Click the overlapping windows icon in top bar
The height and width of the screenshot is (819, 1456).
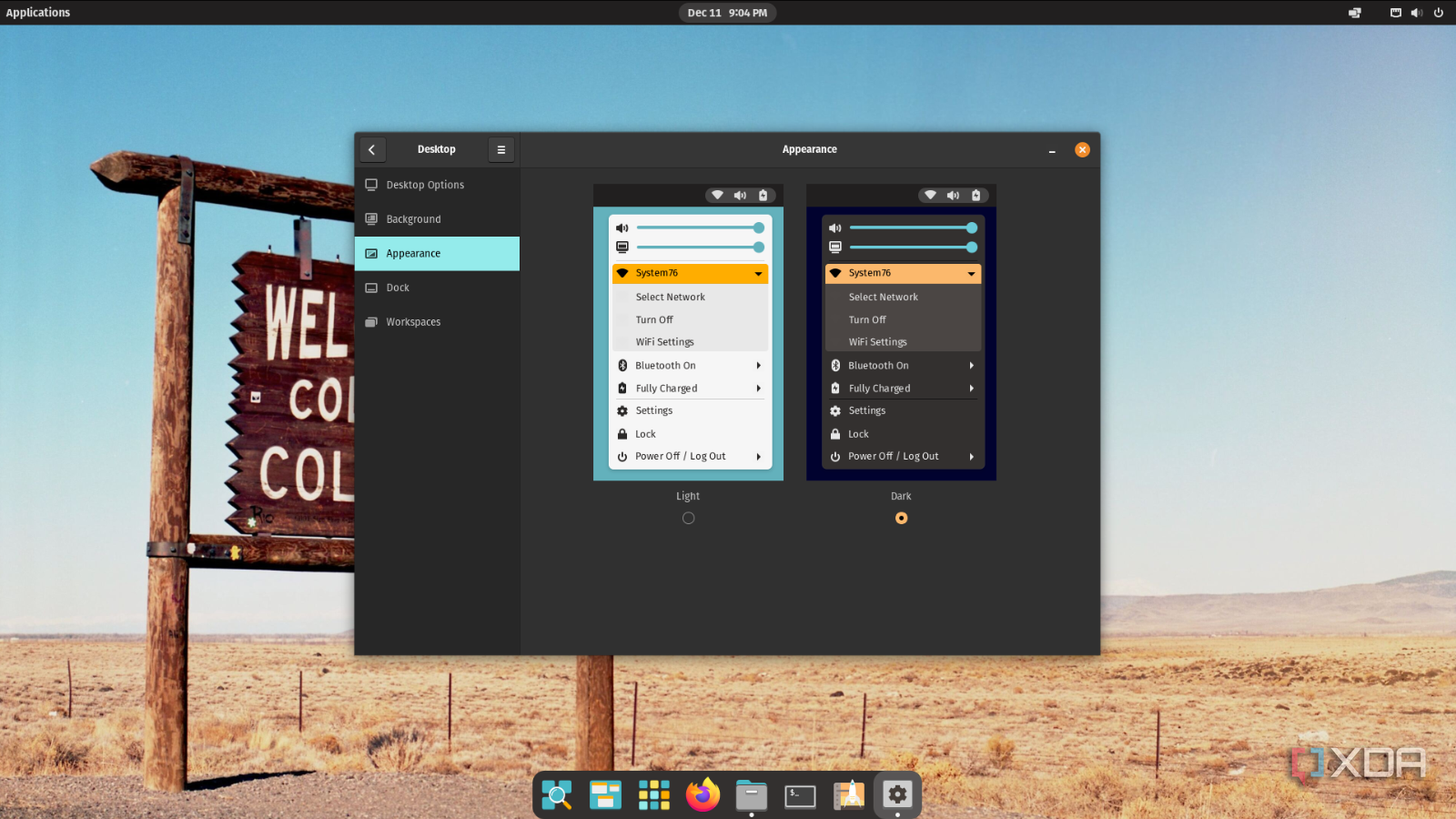point(1355,13)
